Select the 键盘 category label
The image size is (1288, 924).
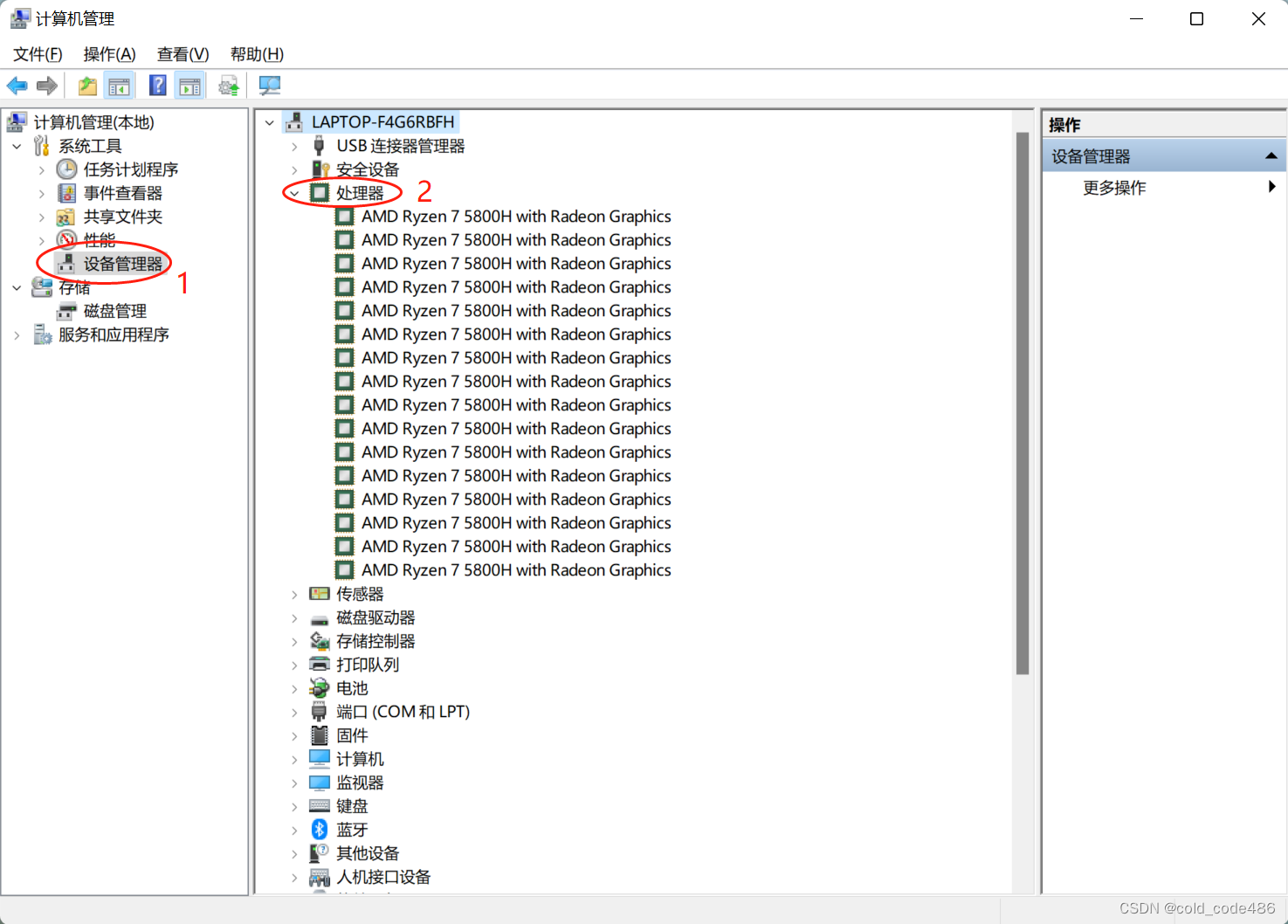coord(352,806)
